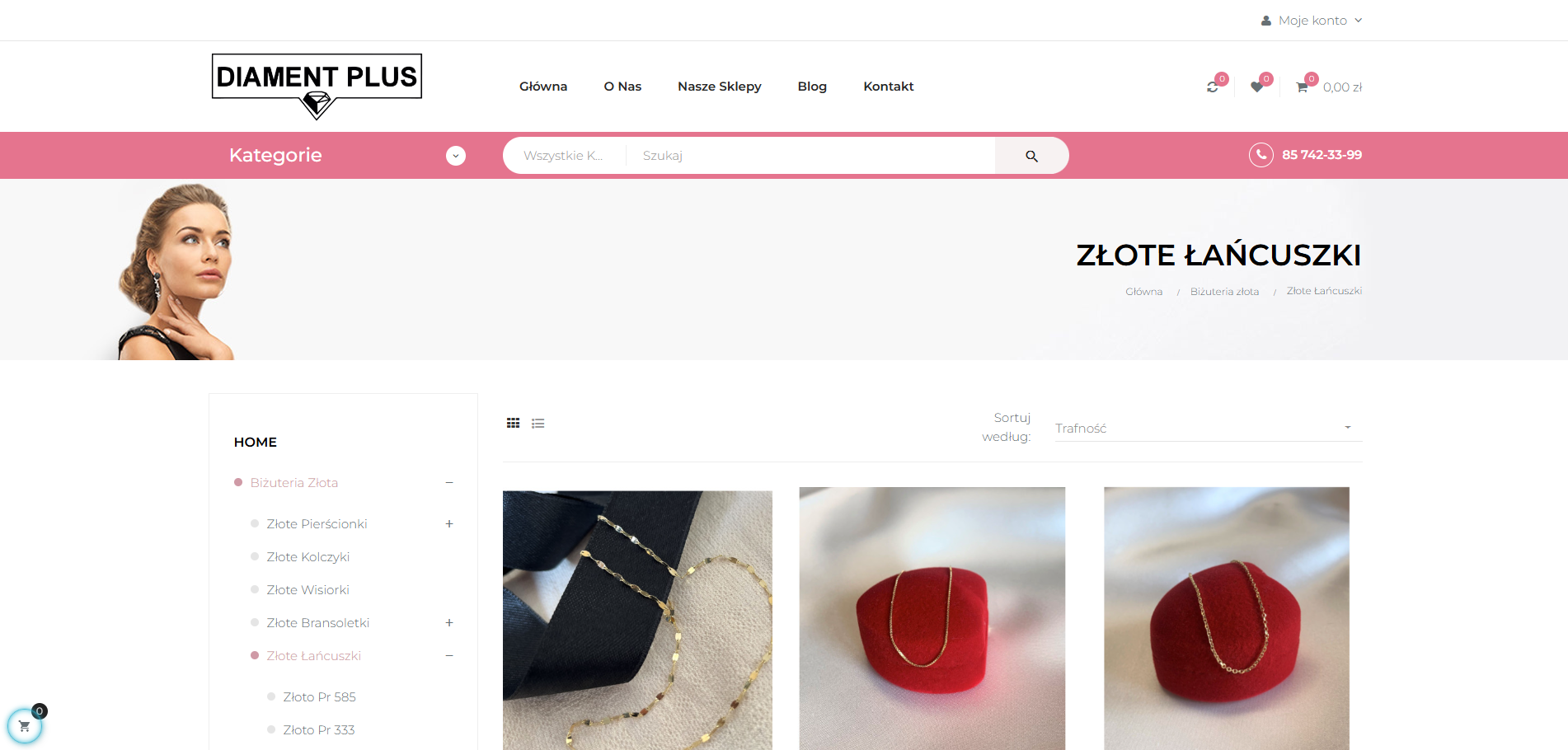Image resolution: width=1568 pixels, height=750 pixels.
Task: Expand Złote Bransoletki subcategories
Action: (x=449, y=623)
